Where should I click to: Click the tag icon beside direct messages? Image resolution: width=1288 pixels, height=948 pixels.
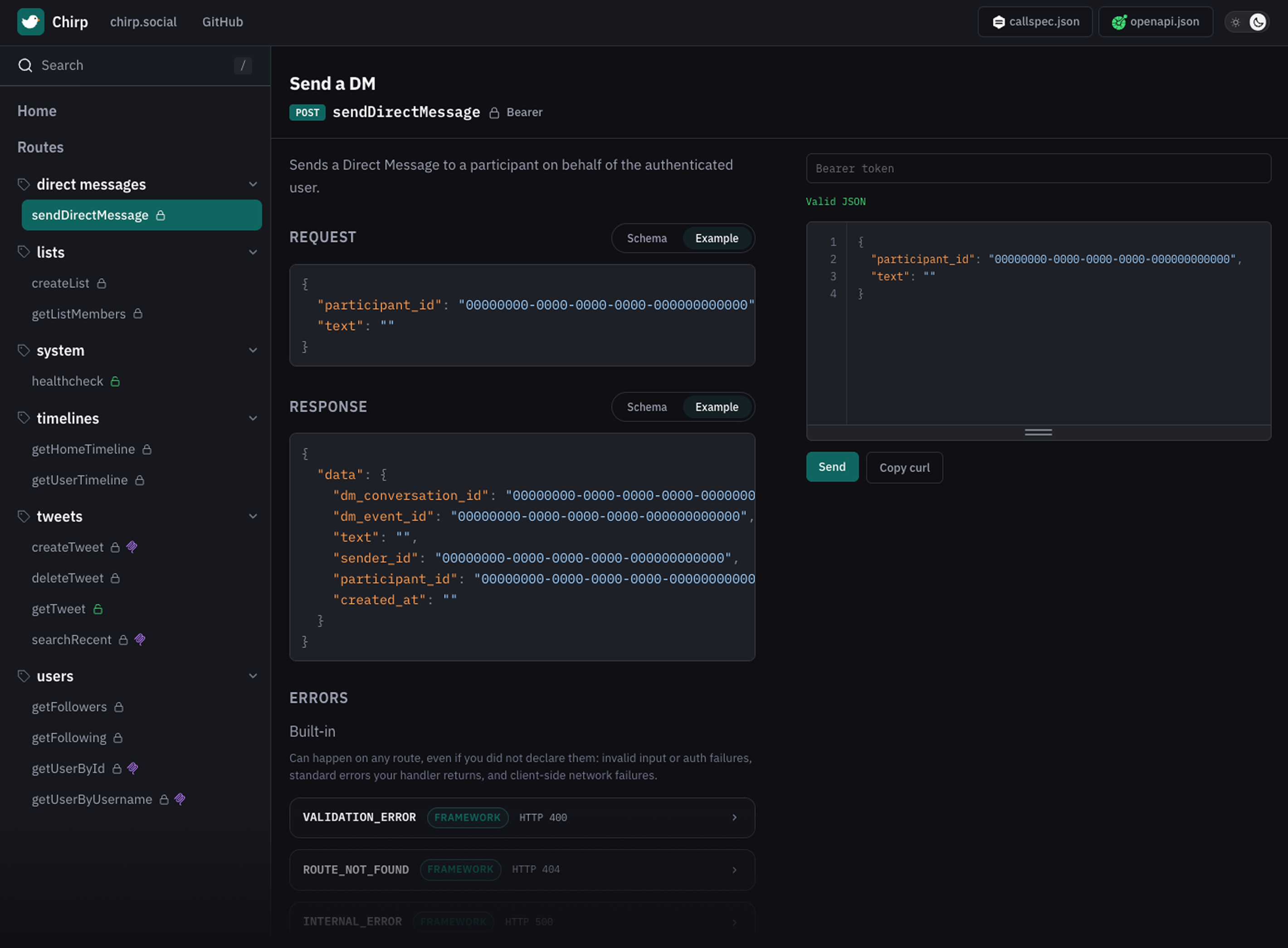pyautogui.click(x=24, y=184)
